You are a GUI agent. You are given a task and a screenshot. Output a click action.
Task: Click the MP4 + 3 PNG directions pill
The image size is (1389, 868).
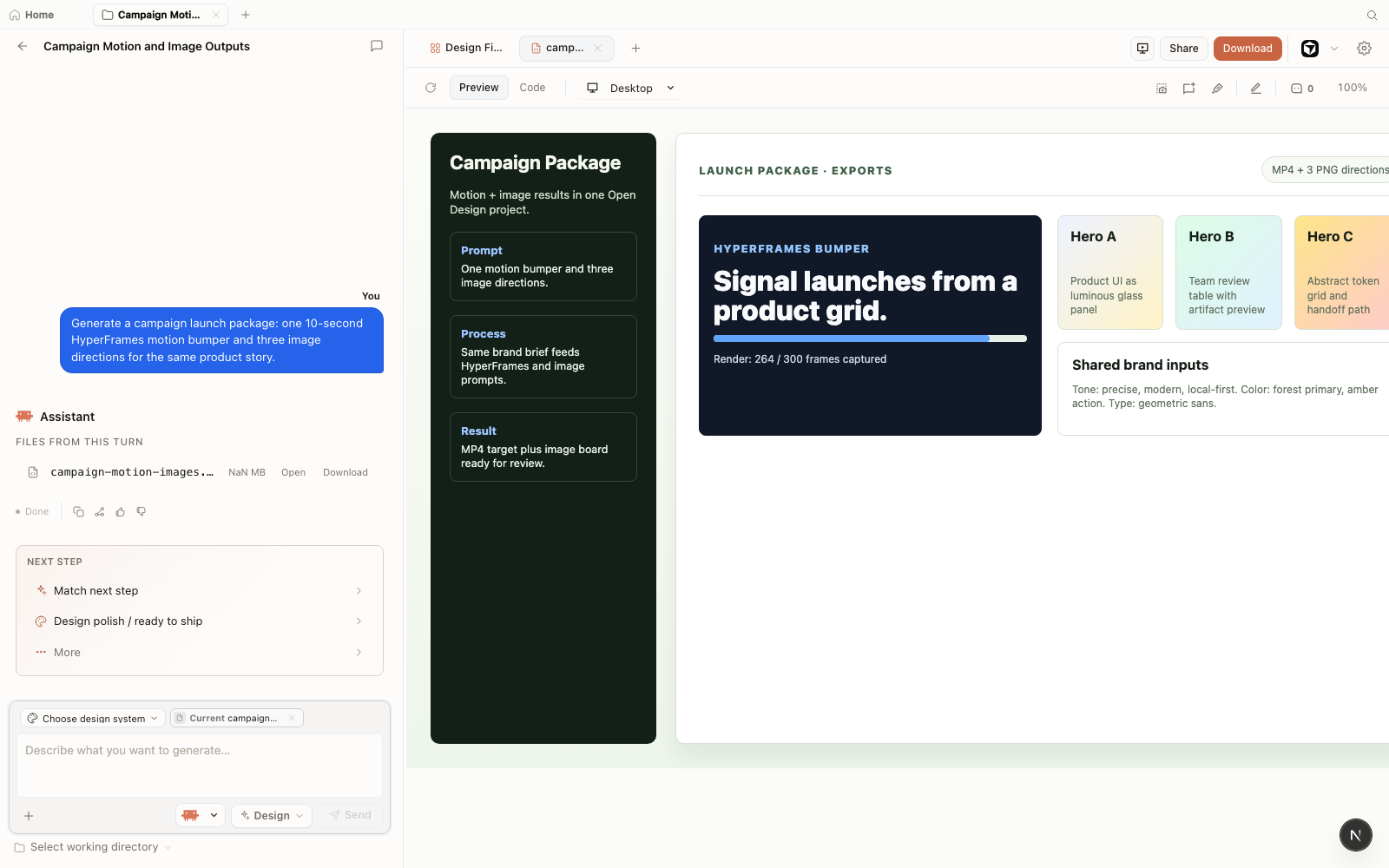point(1326,170)
